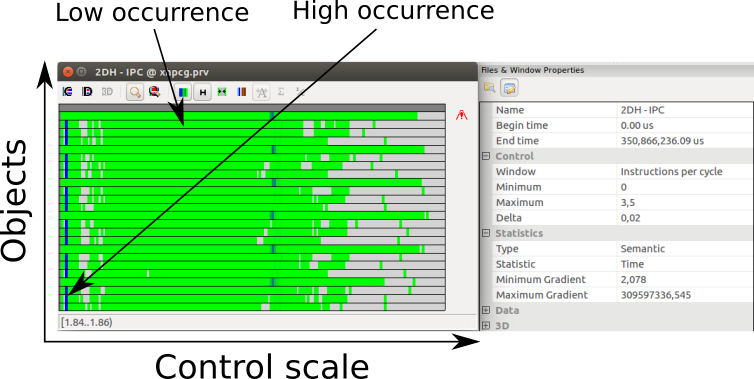Open the data window from histogram toolbar

tap(87, 91)
